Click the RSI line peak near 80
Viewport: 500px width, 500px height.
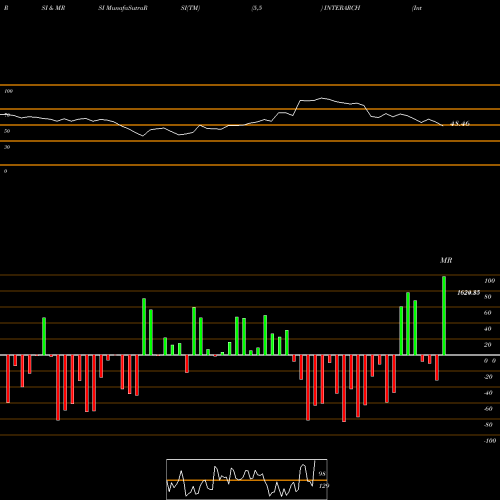point(322,98)
